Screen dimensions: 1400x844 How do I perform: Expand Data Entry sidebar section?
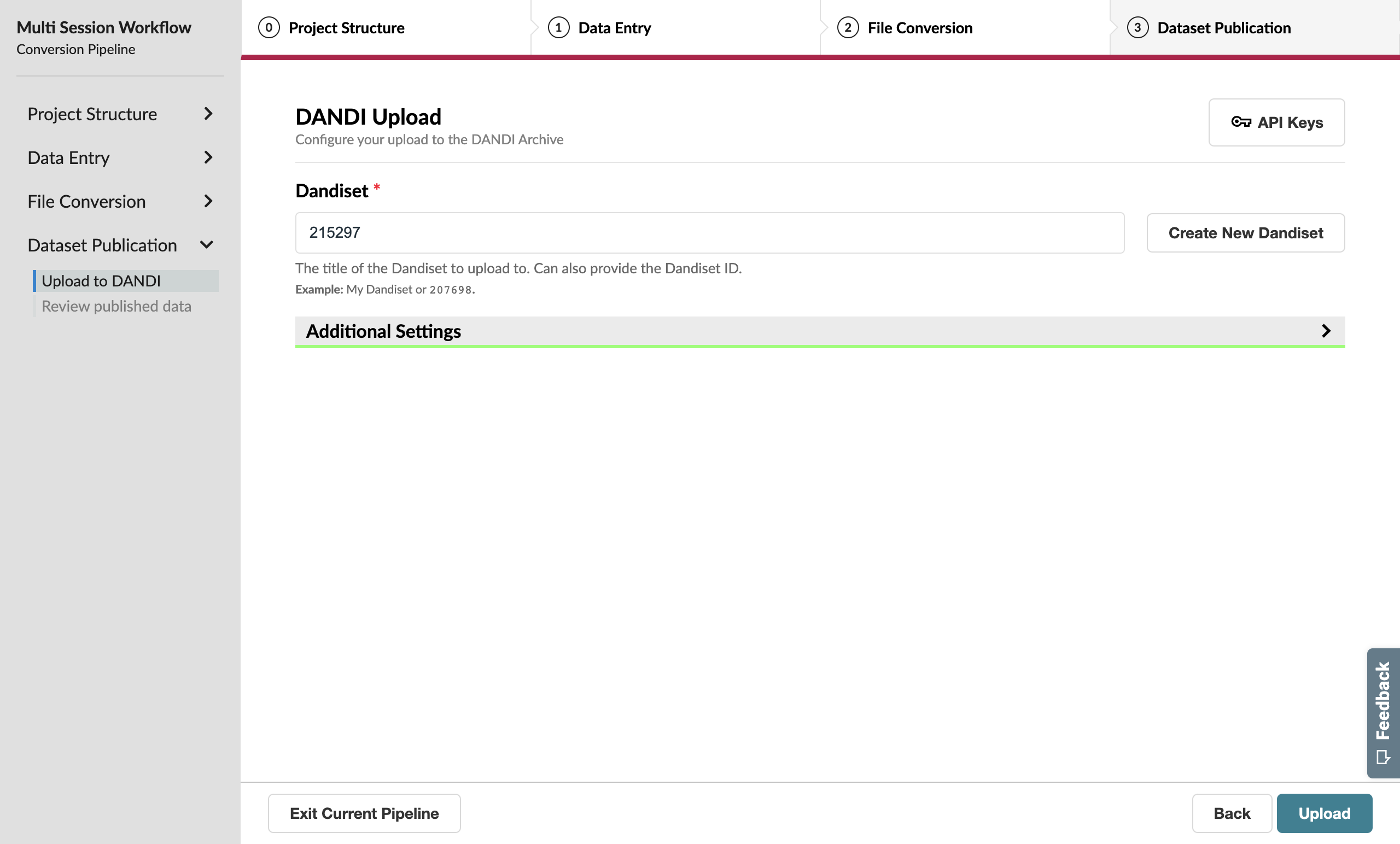click(x=120, y=158)
